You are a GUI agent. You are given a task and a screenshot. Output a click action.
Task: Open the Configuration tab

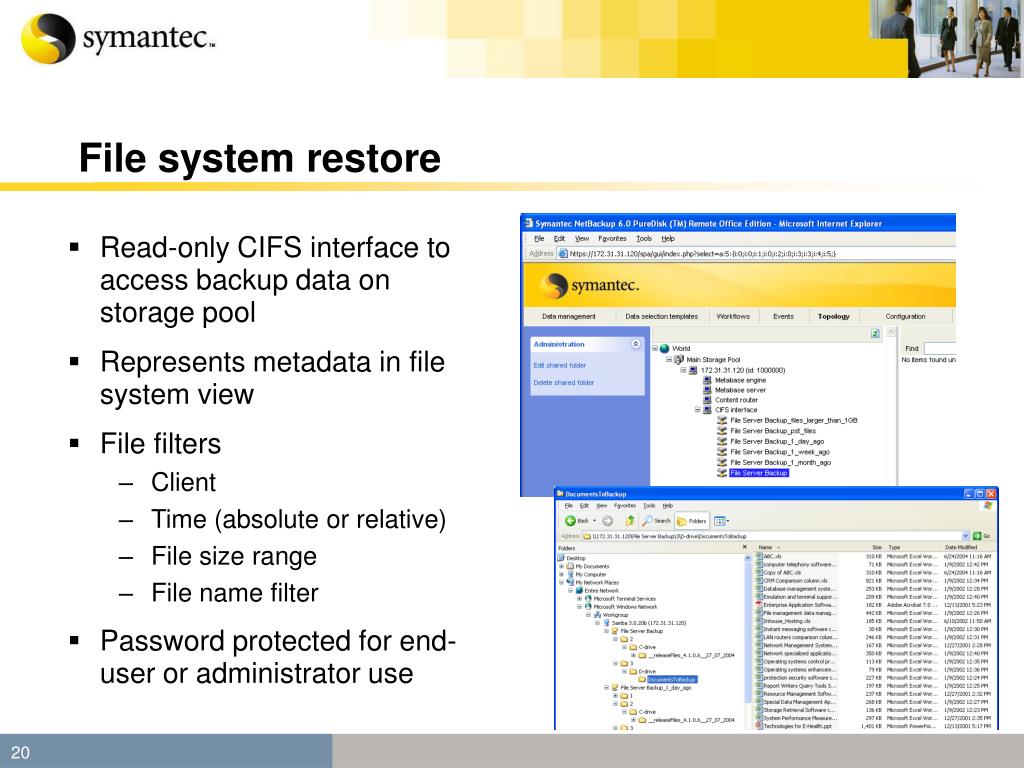(905, 316)
